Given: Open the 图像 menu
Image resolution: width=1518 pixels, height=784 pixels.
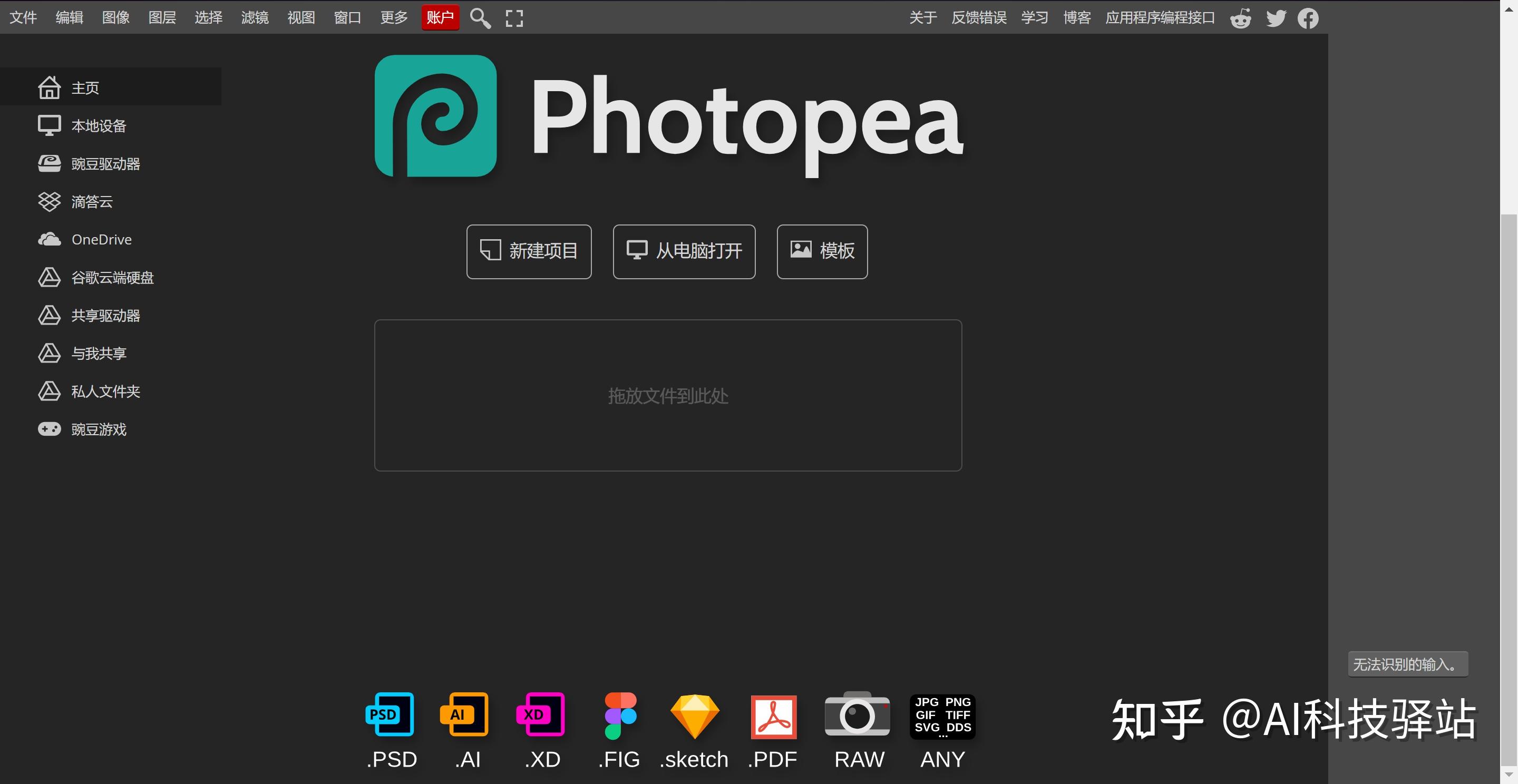Looking at the screenshot, I should click(116, 18).
